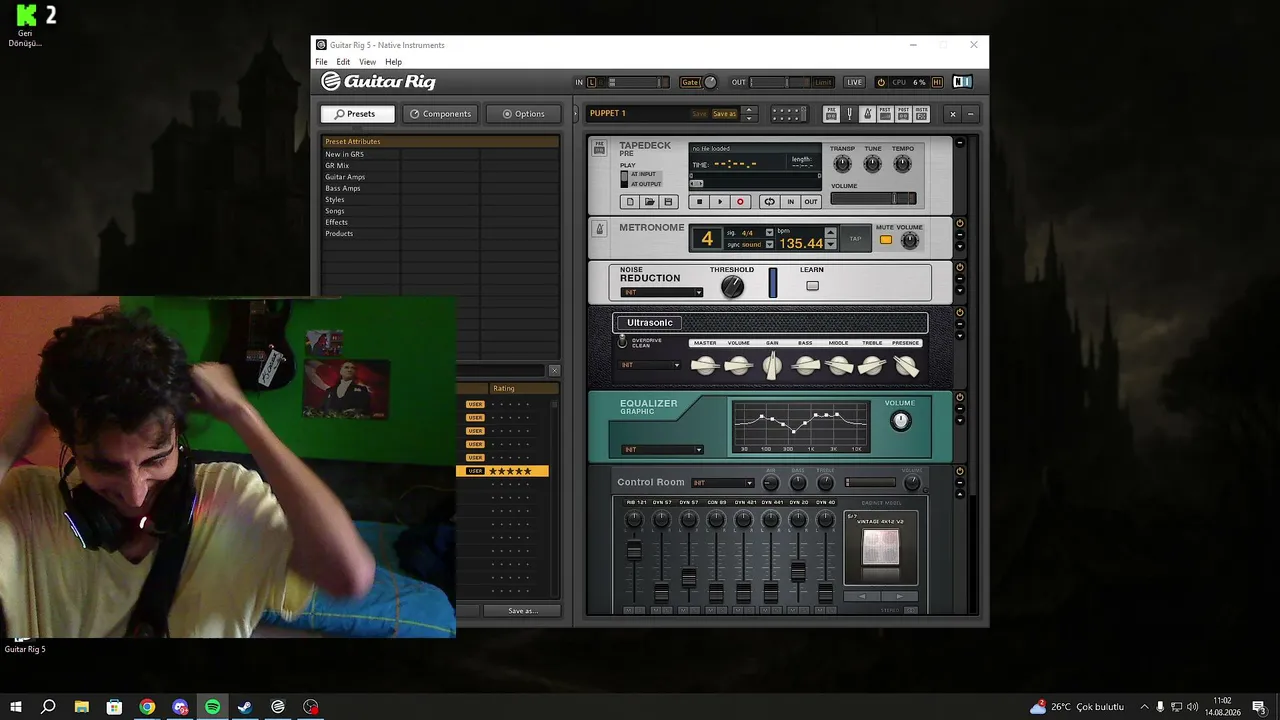
Task: Open the Edit menu
Action: click(343, 62)
